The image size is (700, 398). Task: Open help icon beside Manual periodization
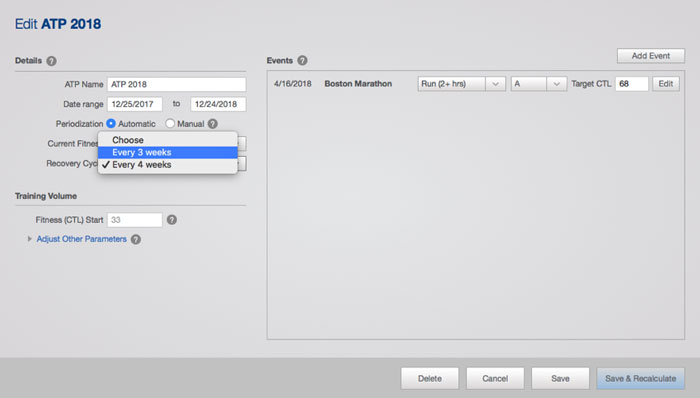click(x=213, y=124)
